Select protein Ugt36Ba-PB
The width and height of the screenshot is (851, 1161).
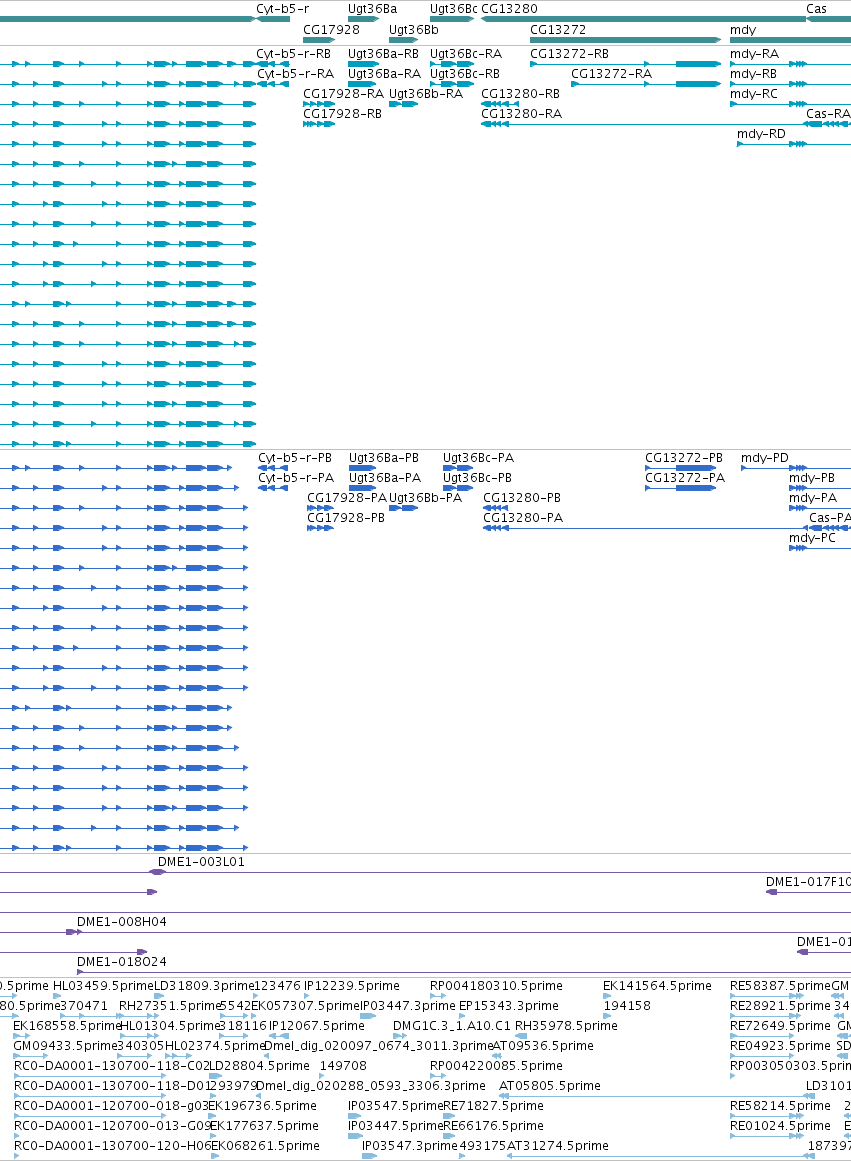[x=384, y=458]
